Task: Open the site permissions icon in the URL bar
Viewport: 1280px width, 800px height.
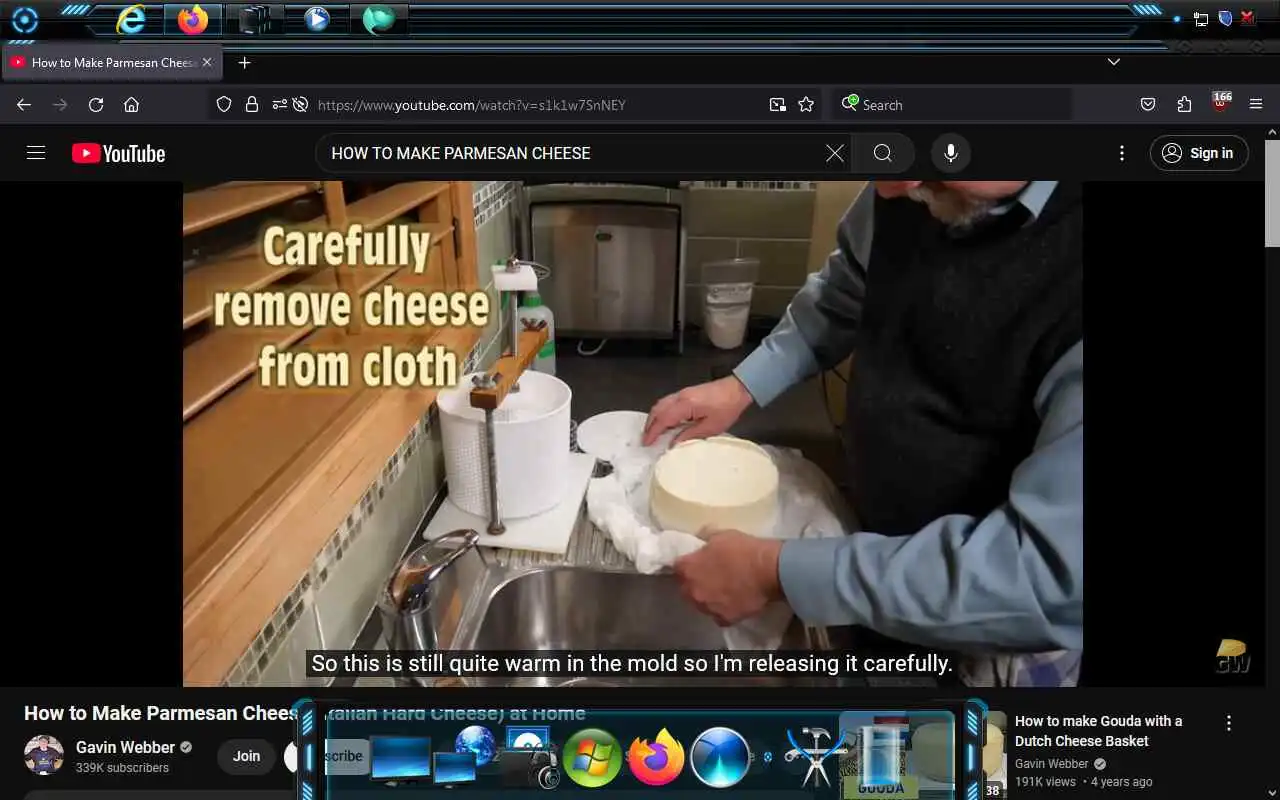Action: tap(279, 105)
